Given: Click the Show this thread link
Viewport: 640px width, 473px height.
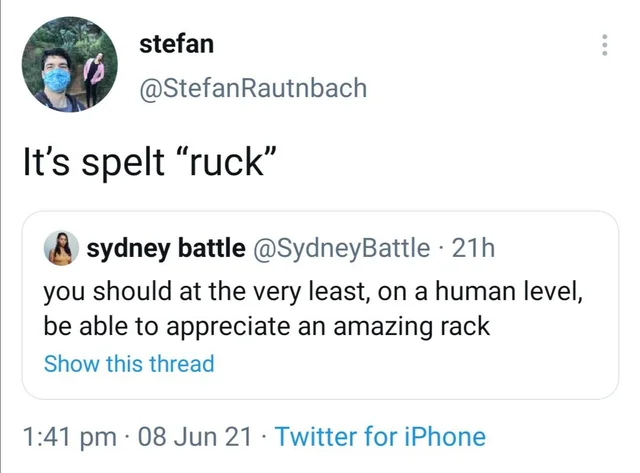Looking at the screenshot, I should (129, 363).
